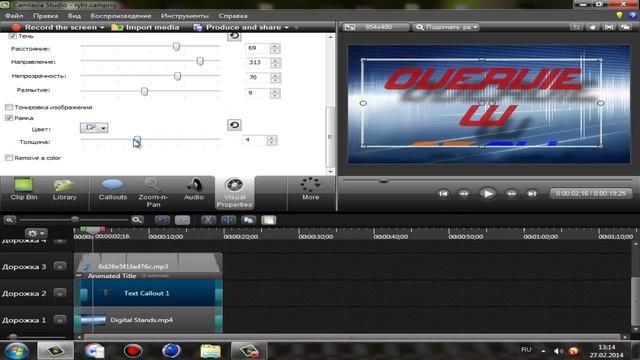Click the timeline Paste icon
Viewport: 640px width, 360px height.
(269, 220)
